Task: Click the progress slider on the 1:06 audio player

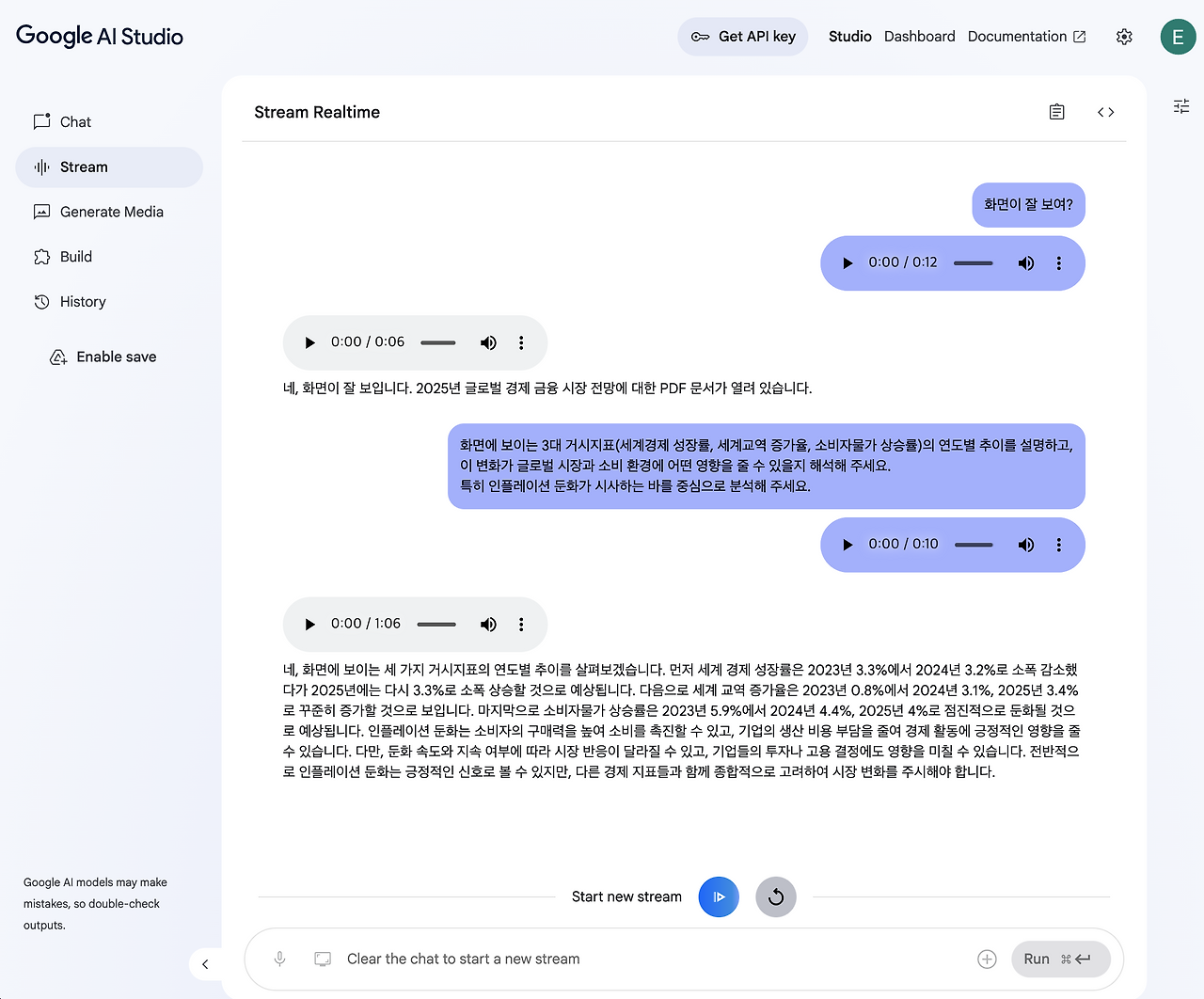Action: [x=436, y=624]
